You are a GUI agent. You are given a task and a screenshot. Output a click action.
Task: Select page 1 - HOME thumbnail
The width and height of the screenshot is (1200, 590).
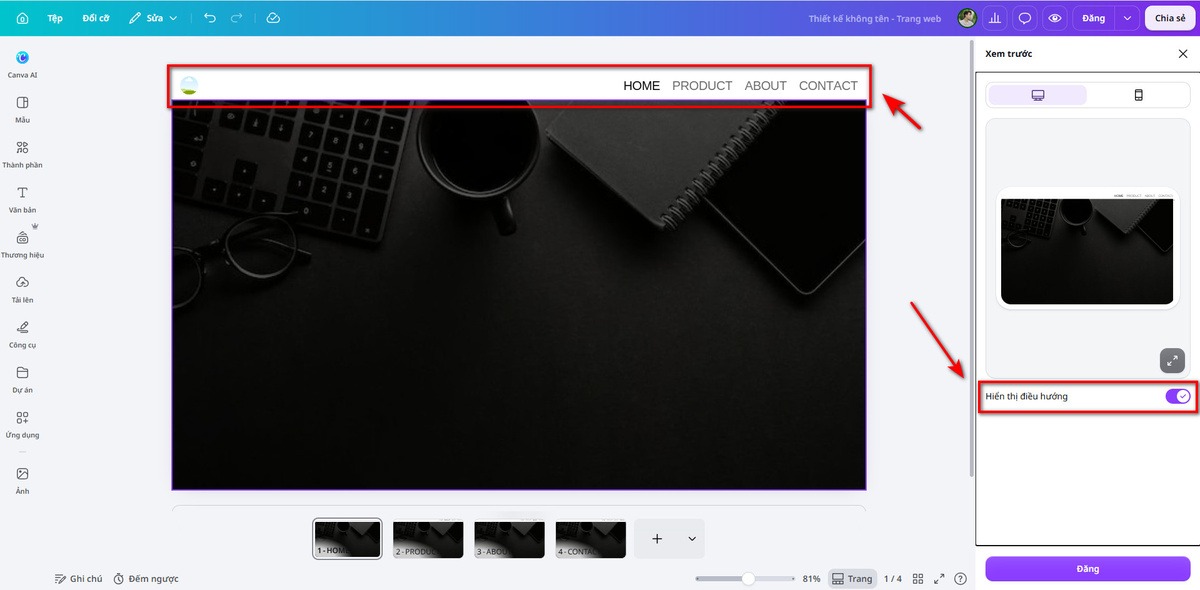click(347, 539)
